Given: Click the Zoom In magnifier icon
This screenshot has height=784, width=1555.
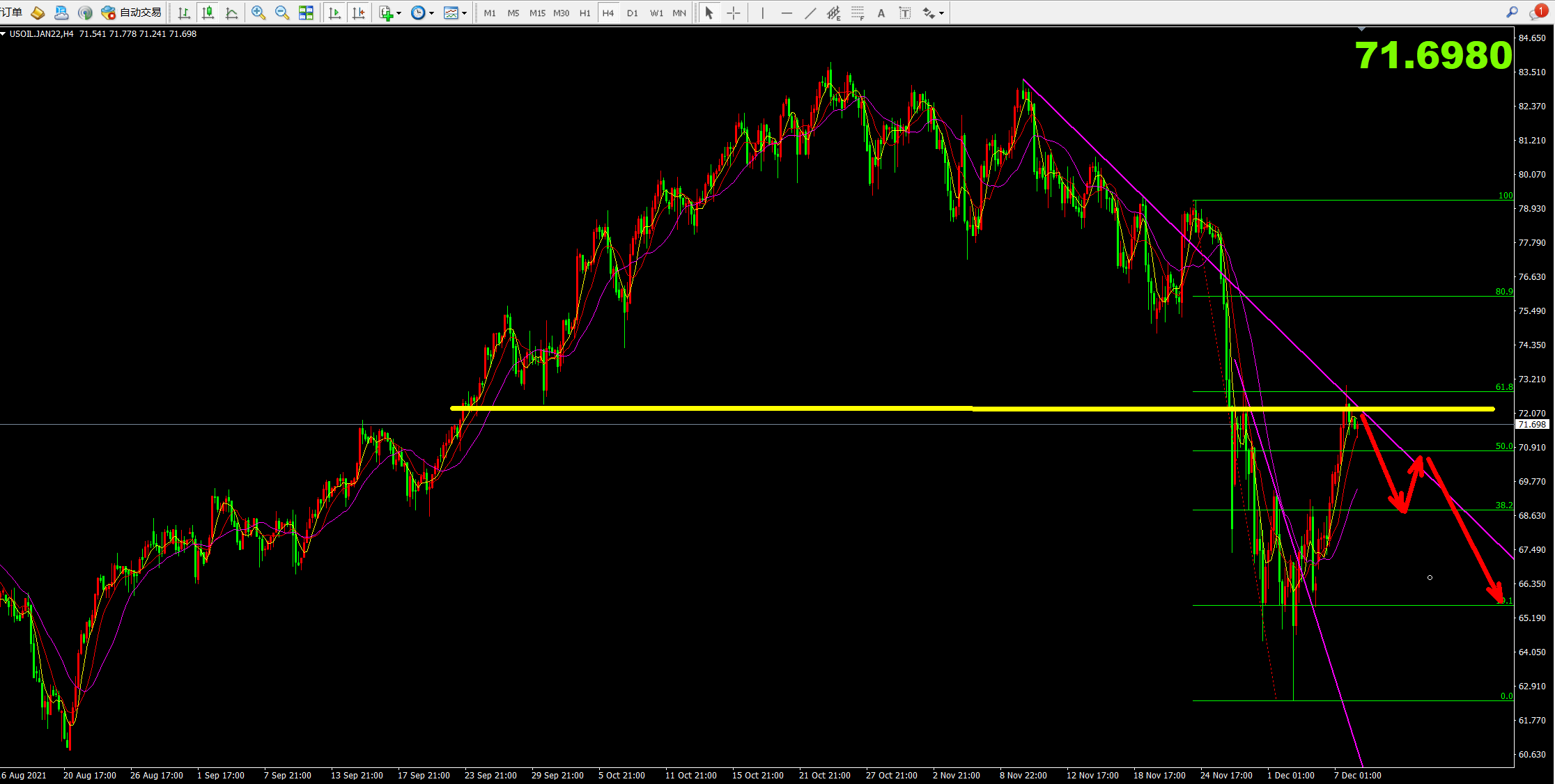Looking at the screenshot, I should (x=258, y=13).
